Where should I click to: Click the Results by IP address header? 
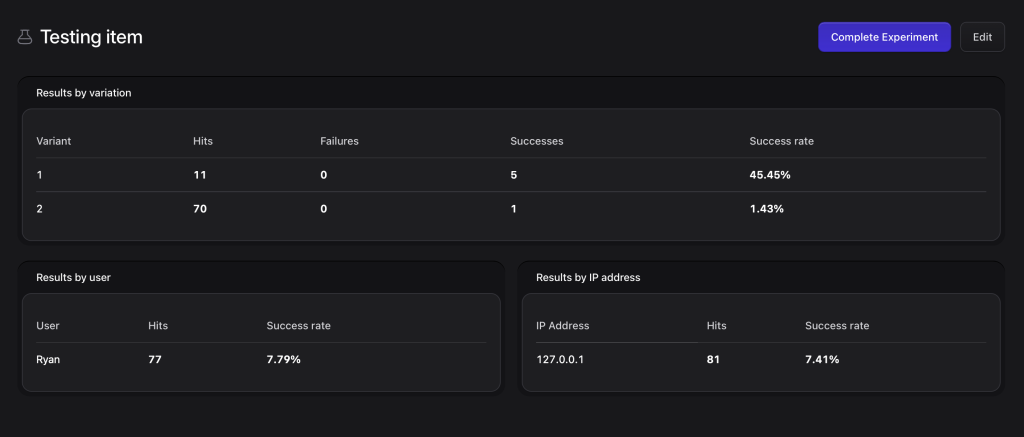point(588,277)
